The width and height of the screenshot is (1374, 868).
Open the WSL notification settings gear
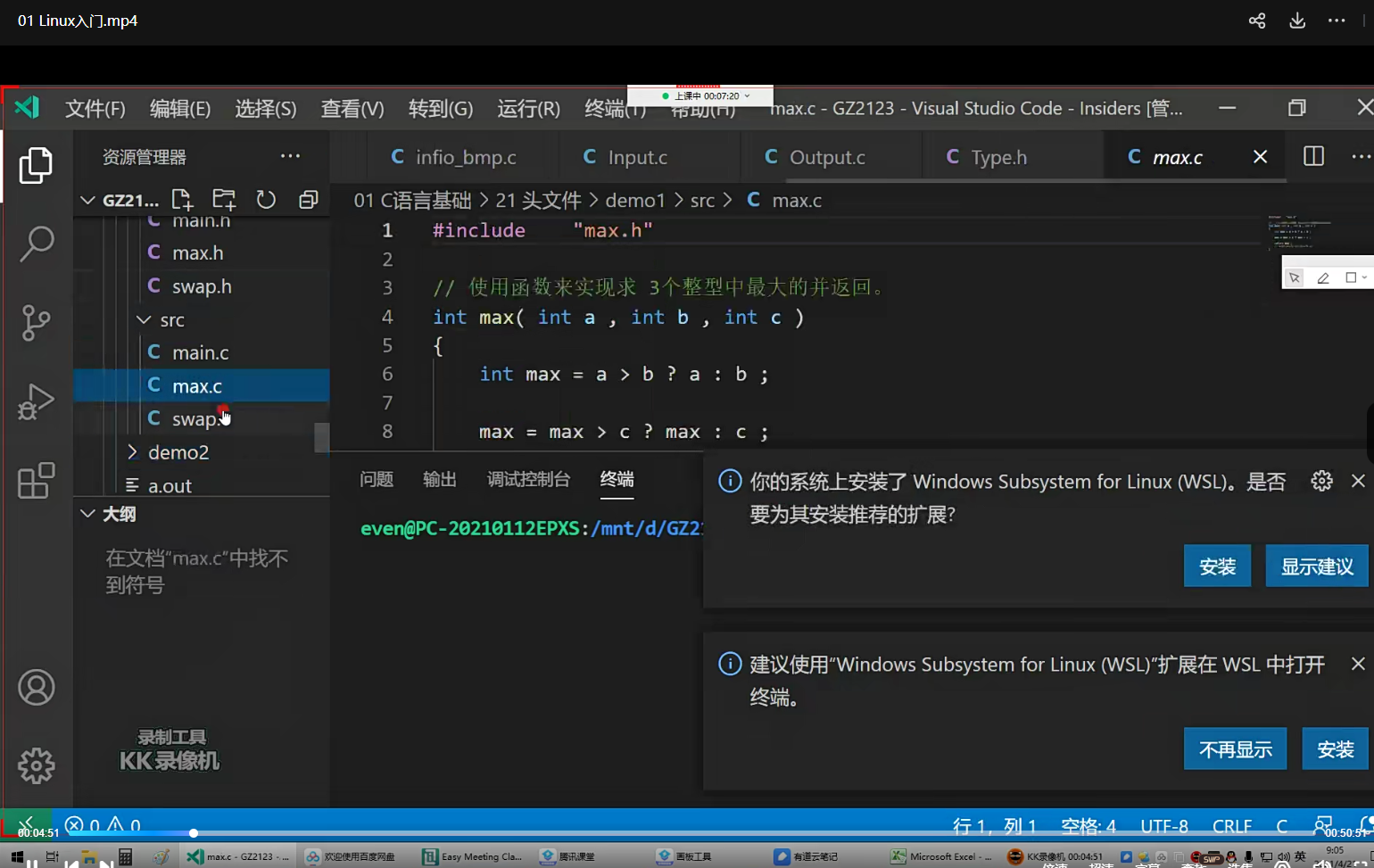click(x=1322, y=481)
